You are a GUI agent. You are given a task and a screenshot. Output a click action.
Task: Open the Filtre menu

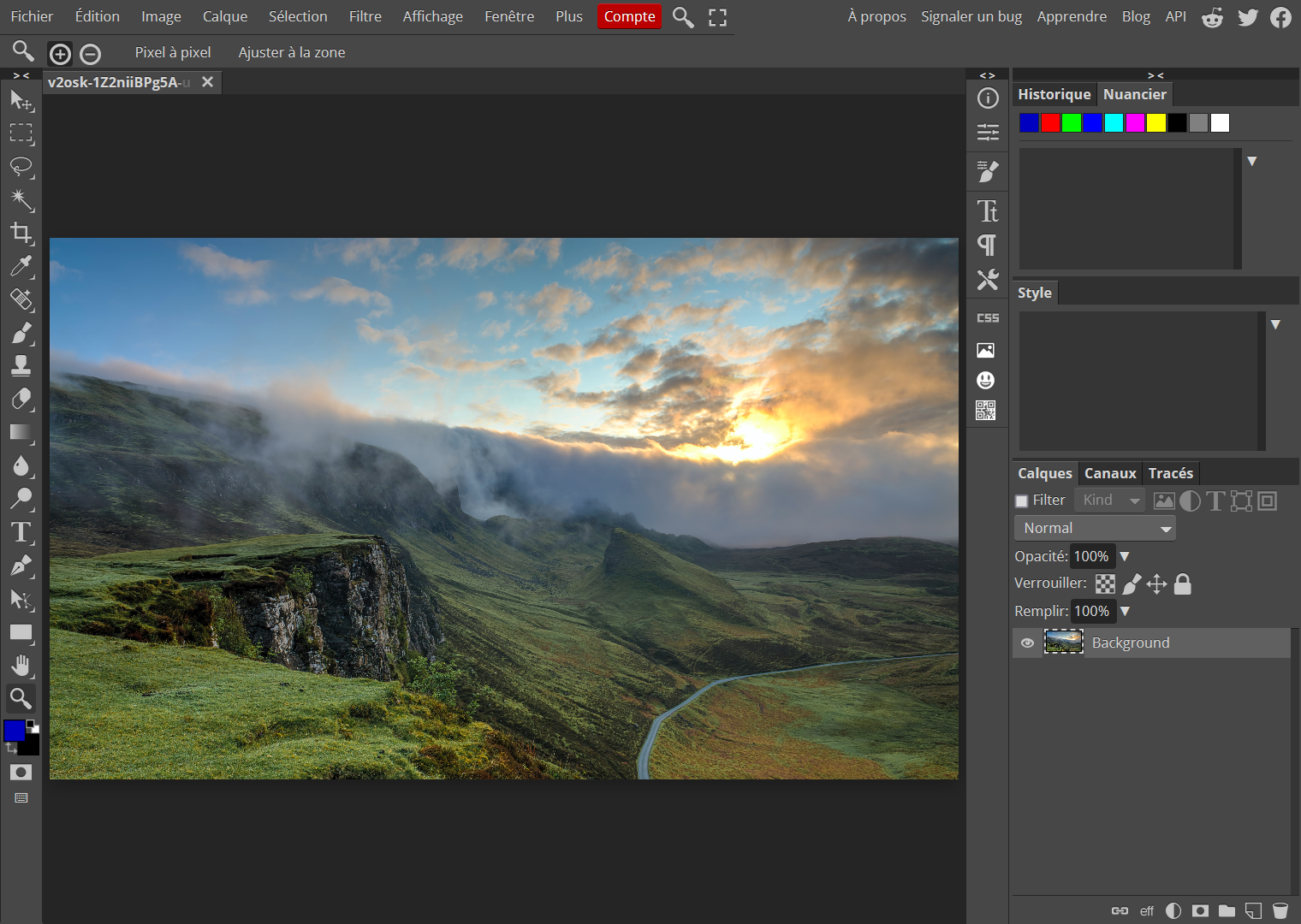[365, 16]
